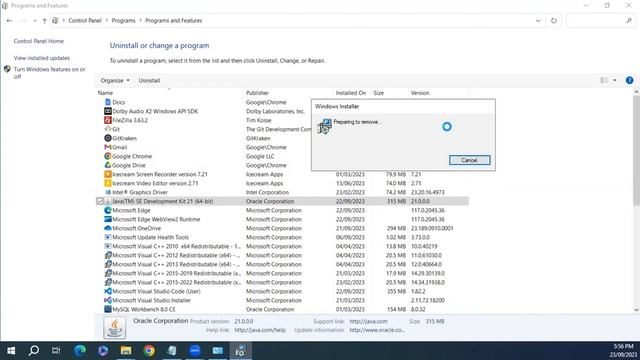Open the view options dropdown arrow
The image size is (640, 360).
click(x=615, y=80)
